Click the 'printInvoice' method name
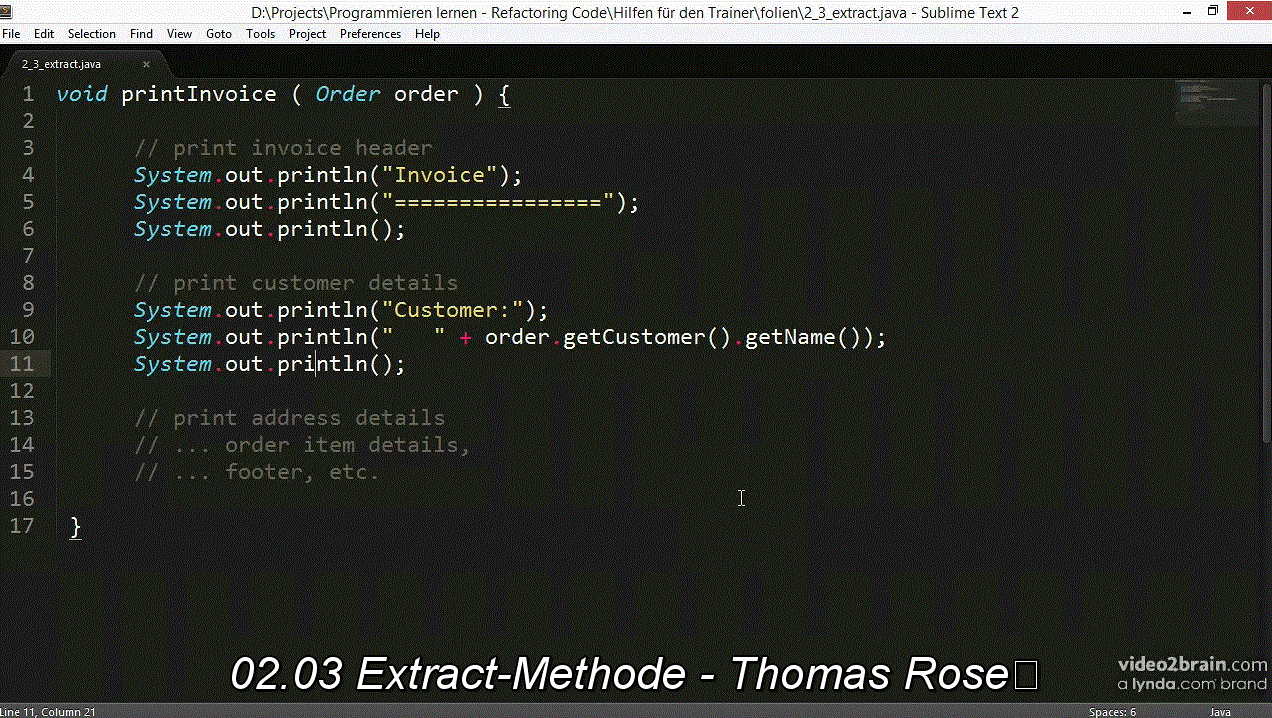 [x=199, y=94]
